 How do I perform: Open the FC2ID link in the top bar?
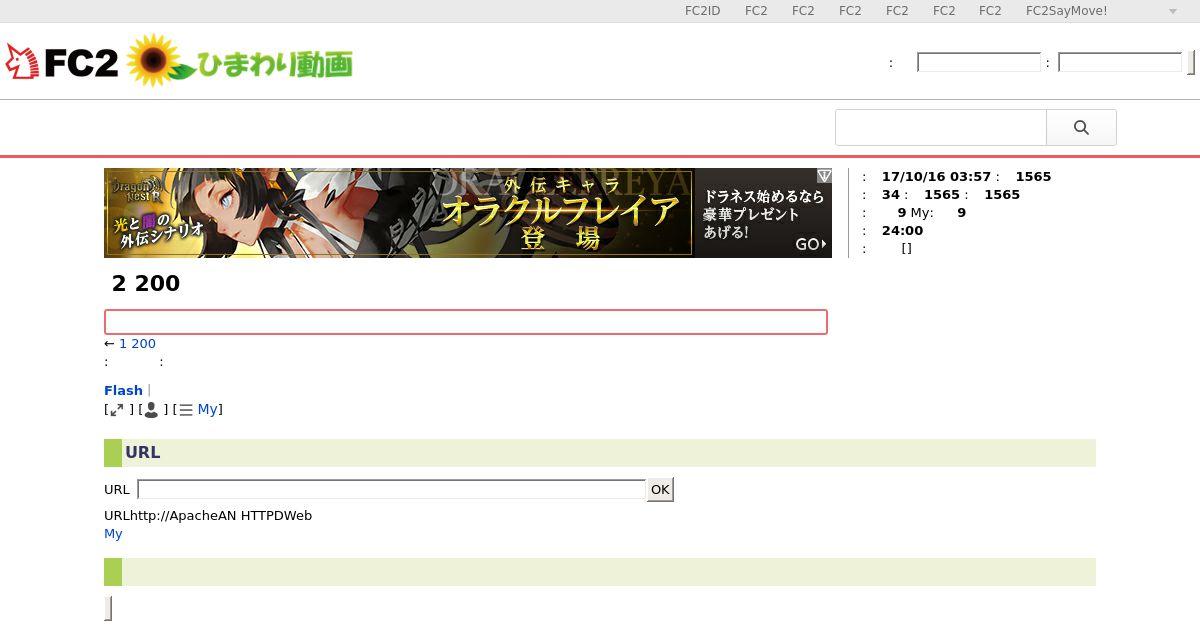703,11
